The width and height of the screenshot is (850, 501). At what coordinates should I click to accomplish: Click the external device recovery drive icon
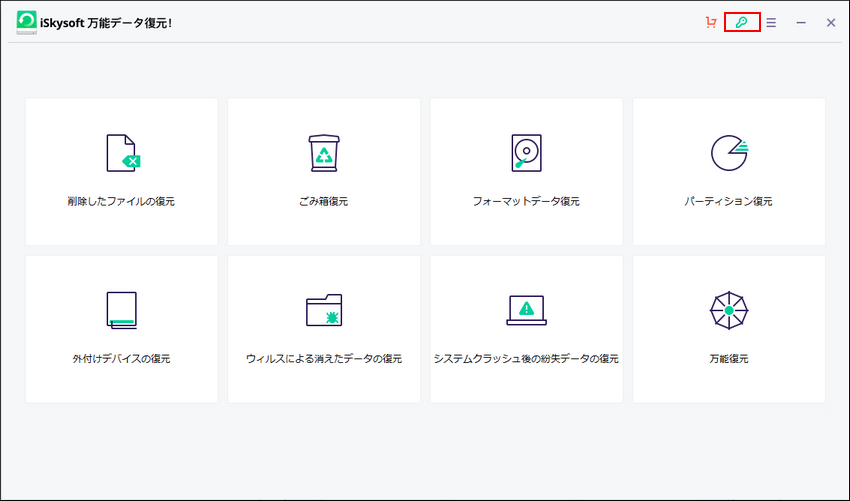click(x=121, y=310)
